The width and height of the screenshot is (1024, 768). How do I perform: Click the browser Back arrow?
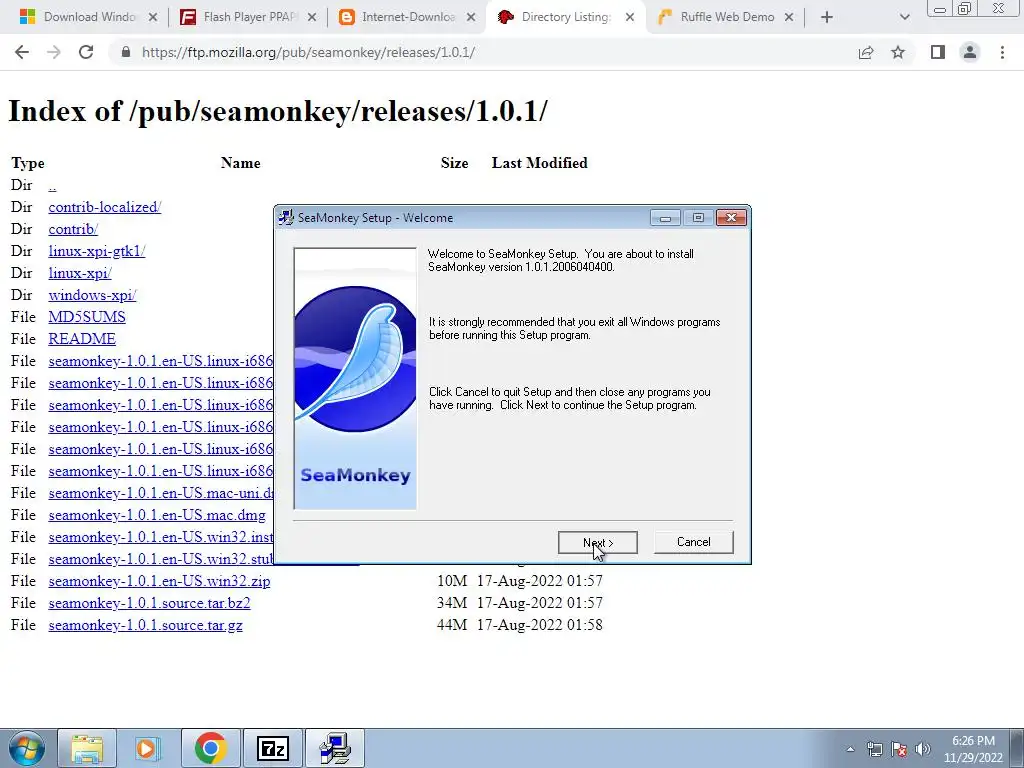(22, 52)
